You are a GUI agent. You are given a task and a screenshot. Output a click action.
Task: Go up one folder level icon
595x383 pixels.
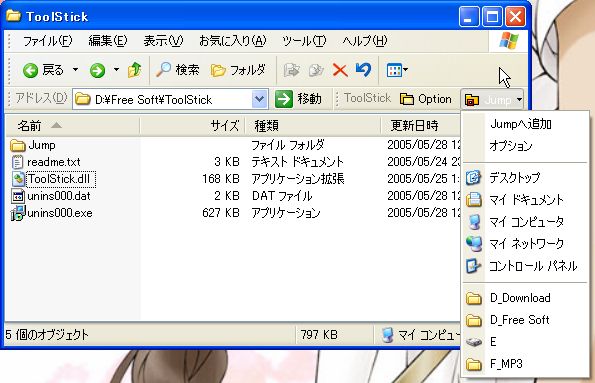pos(135,70)
